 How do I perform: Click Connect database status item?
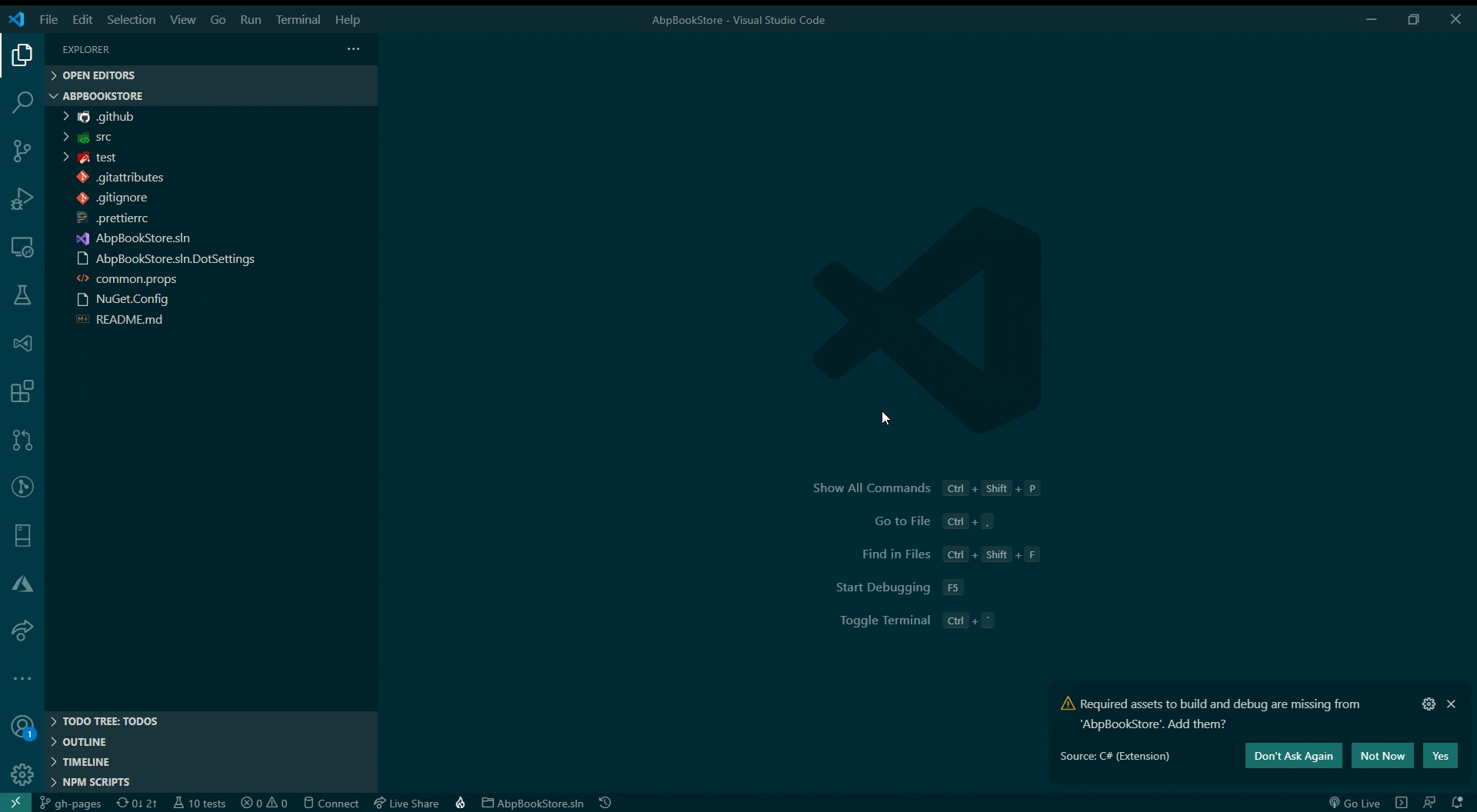331,803
